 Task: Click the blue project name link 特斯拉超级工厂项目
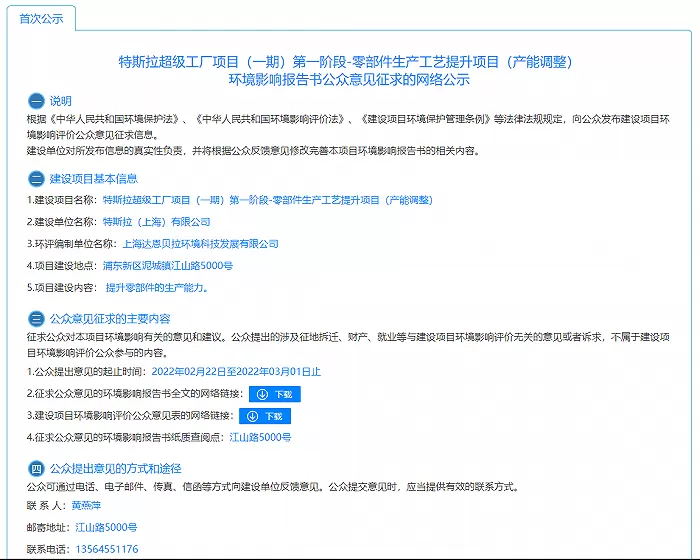click(x=267, y=200)
